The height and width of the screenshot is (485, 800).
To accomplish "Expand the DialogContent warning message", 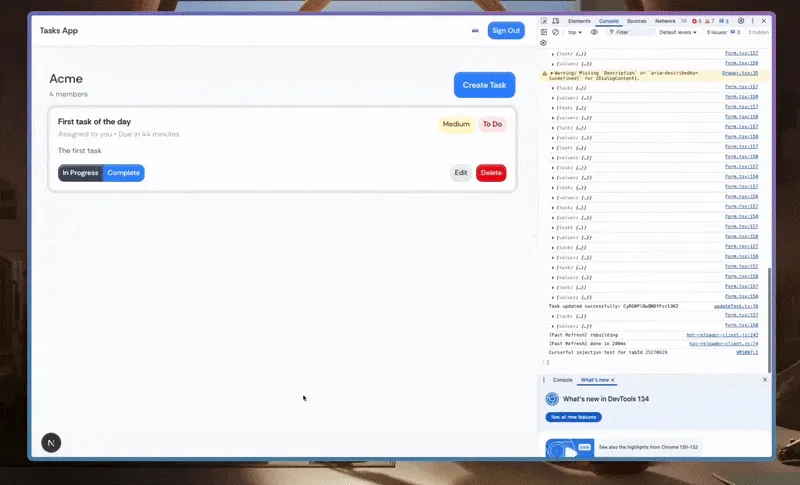I will (552, 73).
